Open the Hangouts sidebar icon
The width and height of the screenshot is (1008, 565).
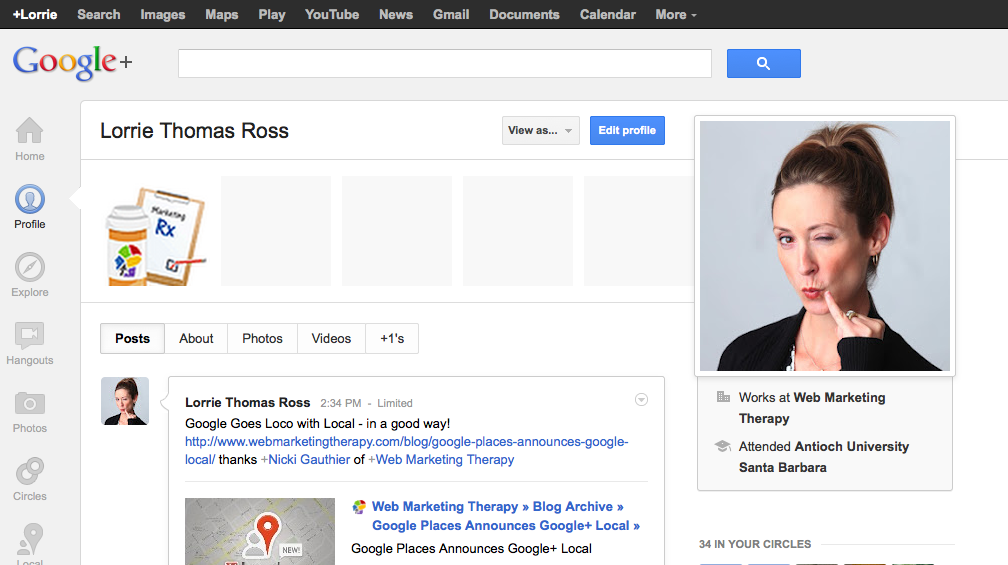pos(30,335)
